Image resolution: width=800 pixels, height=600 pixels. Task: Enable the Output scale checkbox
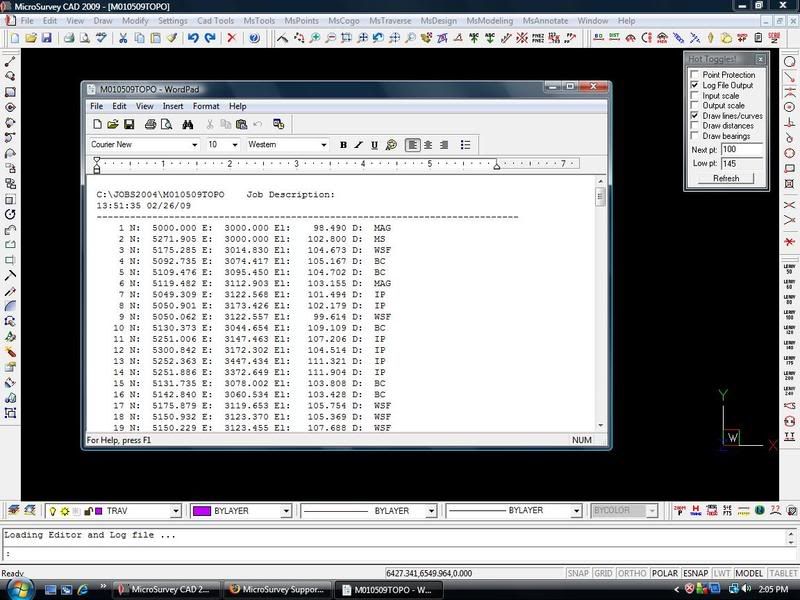[694, 105]
